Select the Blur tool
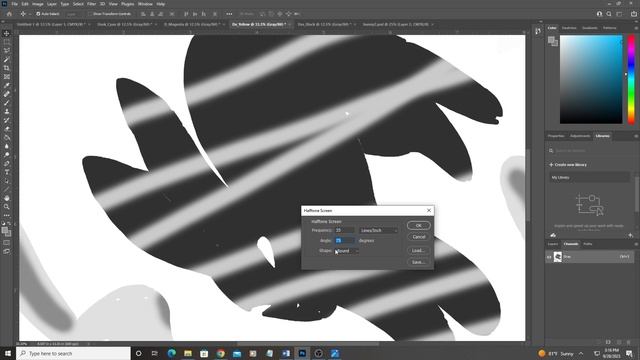Viewport: 640px width, 360px height. [7, 146]
